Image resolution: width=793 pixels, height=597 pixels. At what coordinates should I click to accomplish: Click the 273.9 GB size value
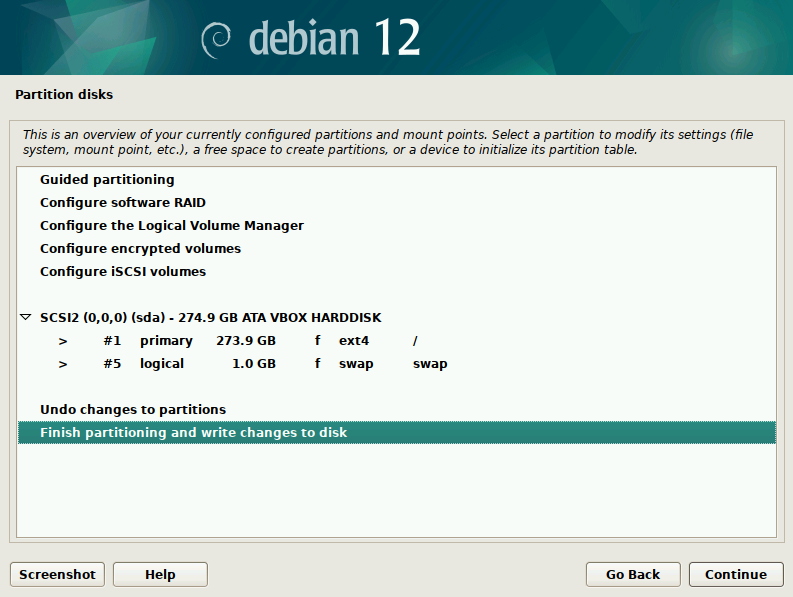pos(246,341)
